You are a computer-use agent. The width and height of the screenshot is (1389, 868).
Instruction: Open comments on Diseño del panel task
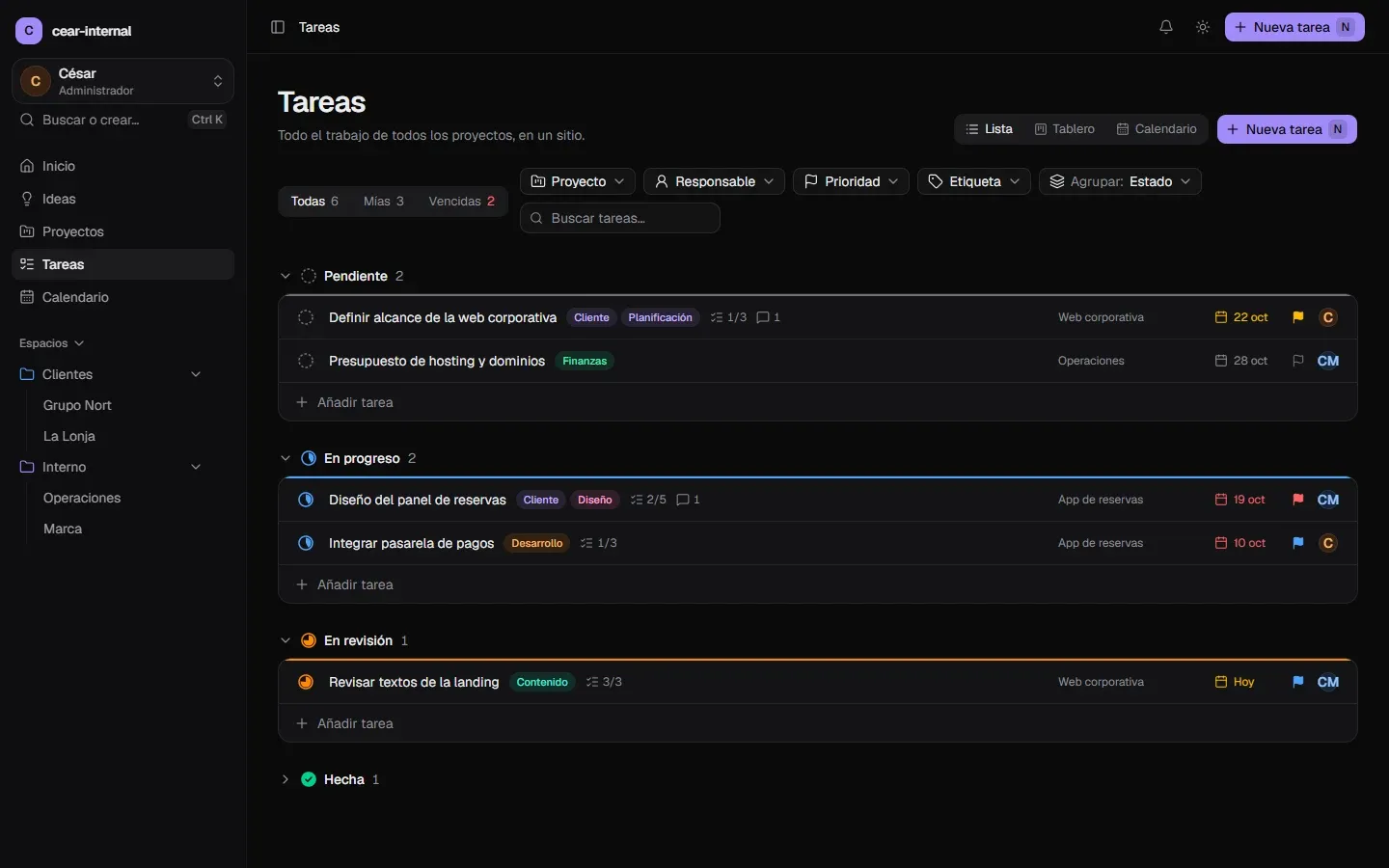(x=689, y=500)
